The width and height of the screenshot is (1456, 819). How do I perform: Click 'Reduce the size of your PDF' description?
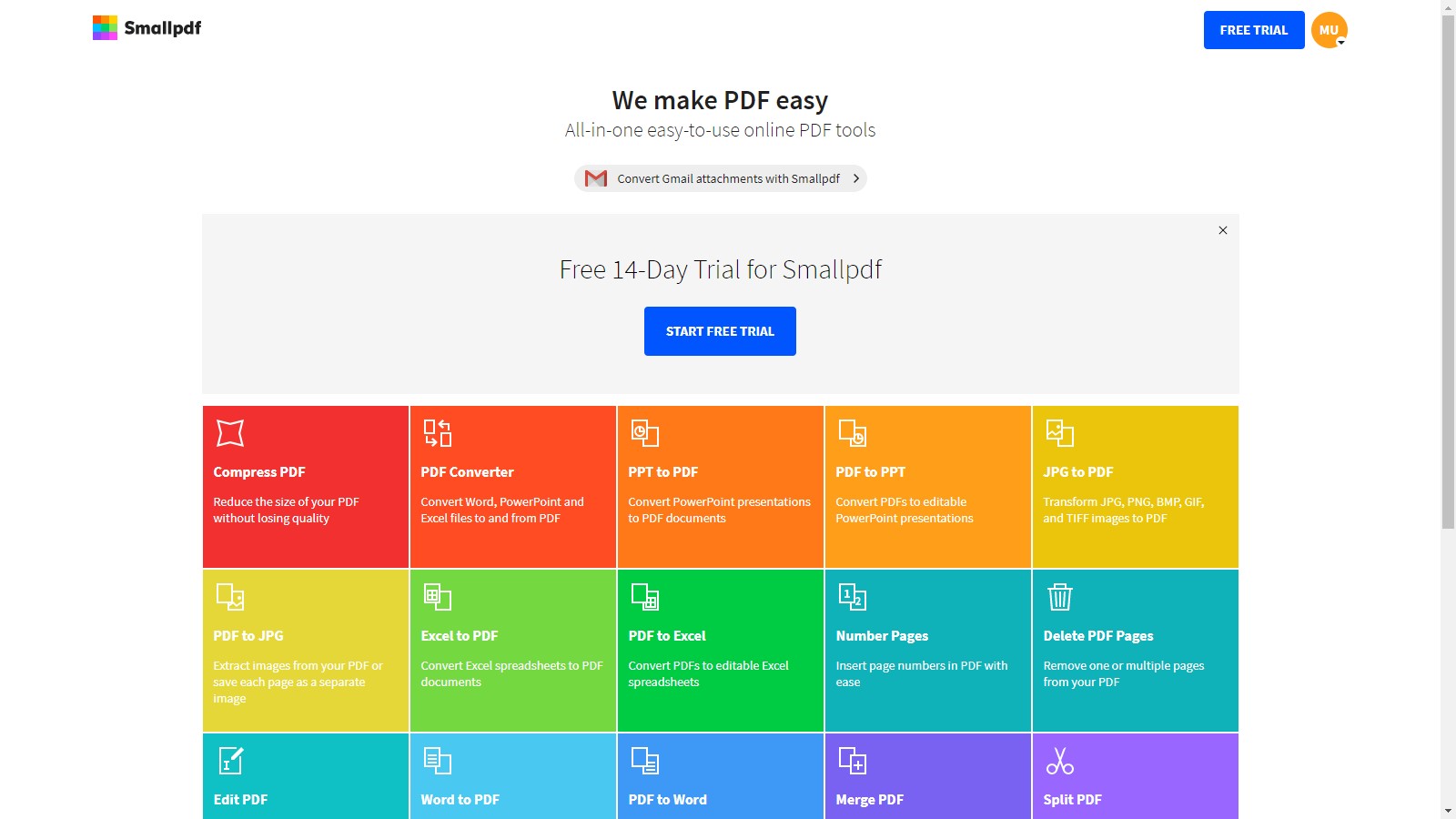286,510
